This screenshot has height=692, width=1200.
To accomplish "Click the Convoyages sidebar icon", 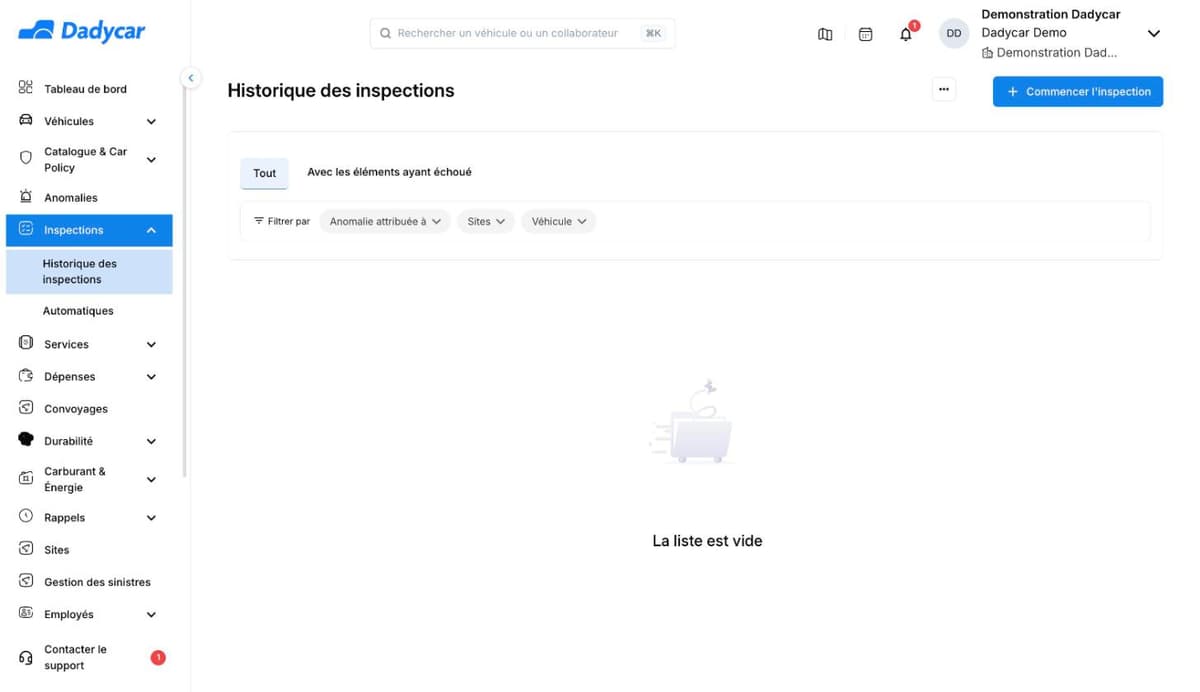I will tap(26, 408).
